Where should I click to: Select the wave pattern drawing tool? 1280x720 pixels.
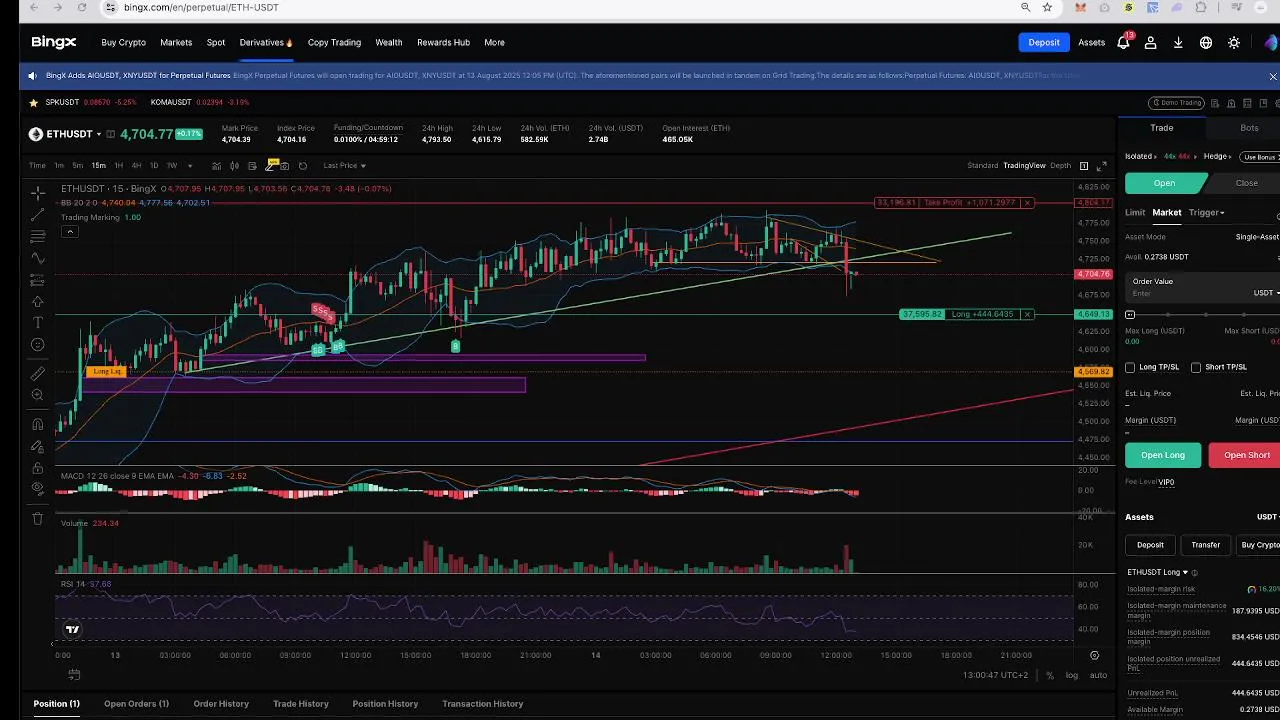[37, 258]
